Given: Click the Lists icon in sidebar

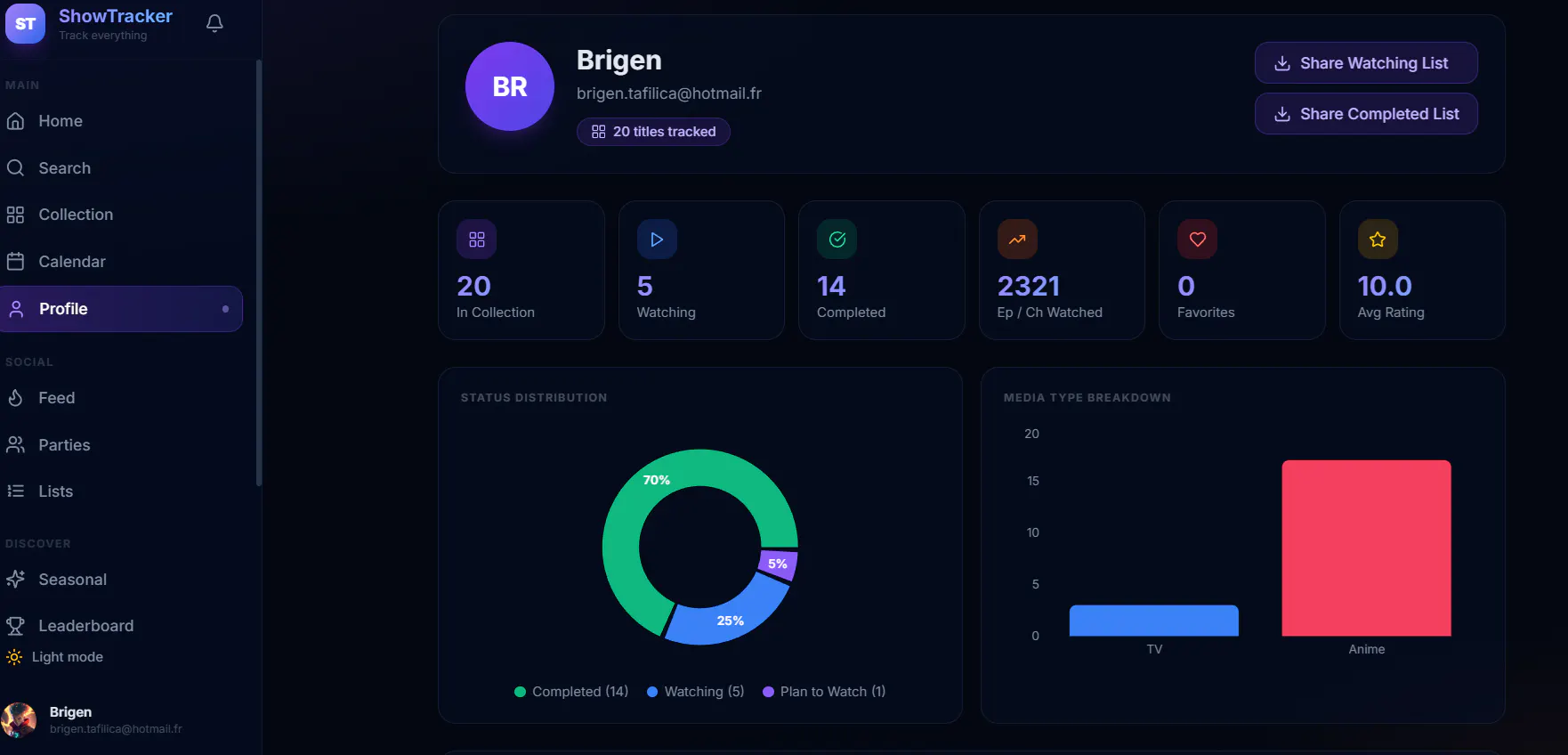Looking at the screenshot, I should (x=15, y=491).
